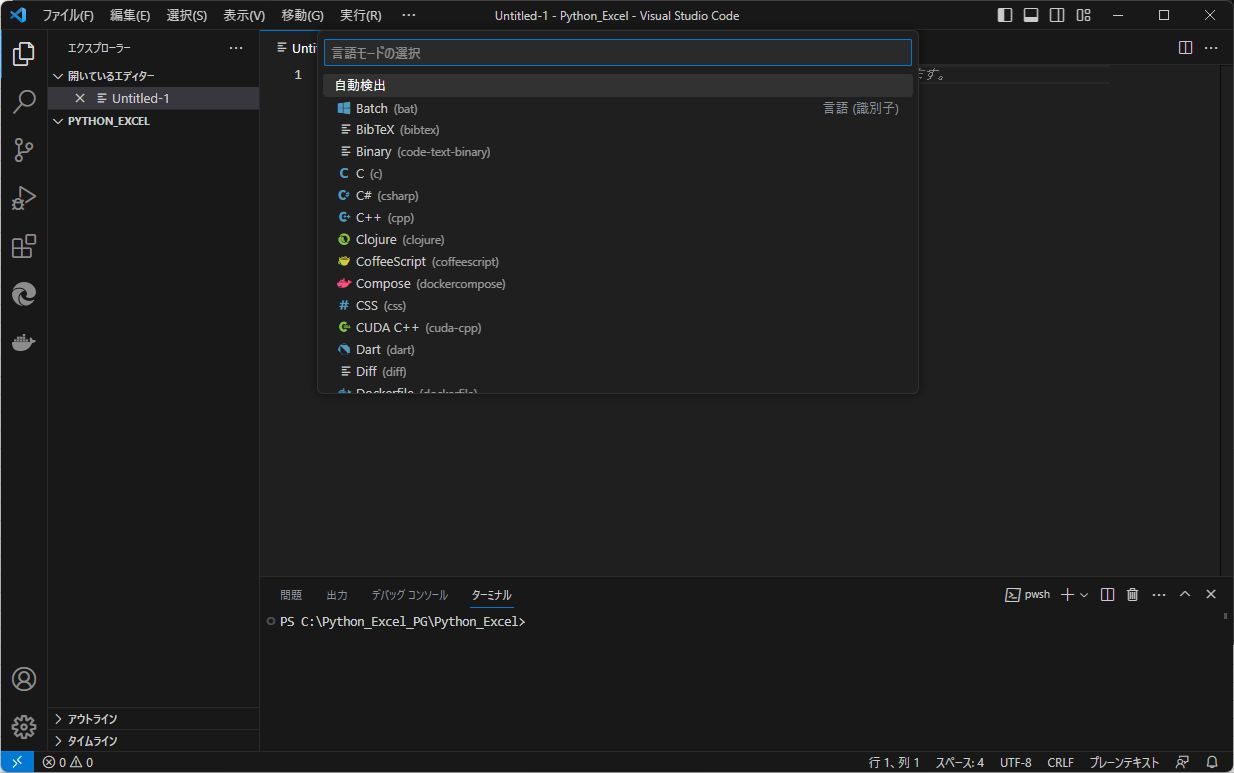Open terminal panel more actions menu
This screenshot has height=773, width=1234.
click(x=1159, y=594)
